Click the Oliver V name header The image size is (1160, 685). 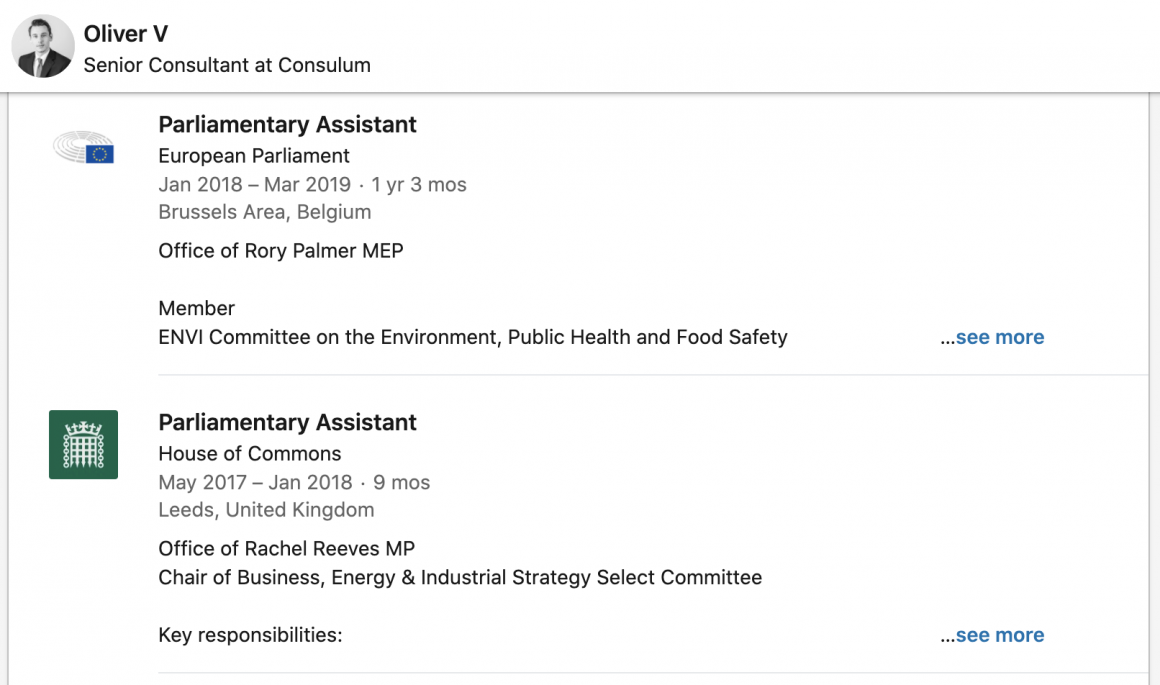126,34
